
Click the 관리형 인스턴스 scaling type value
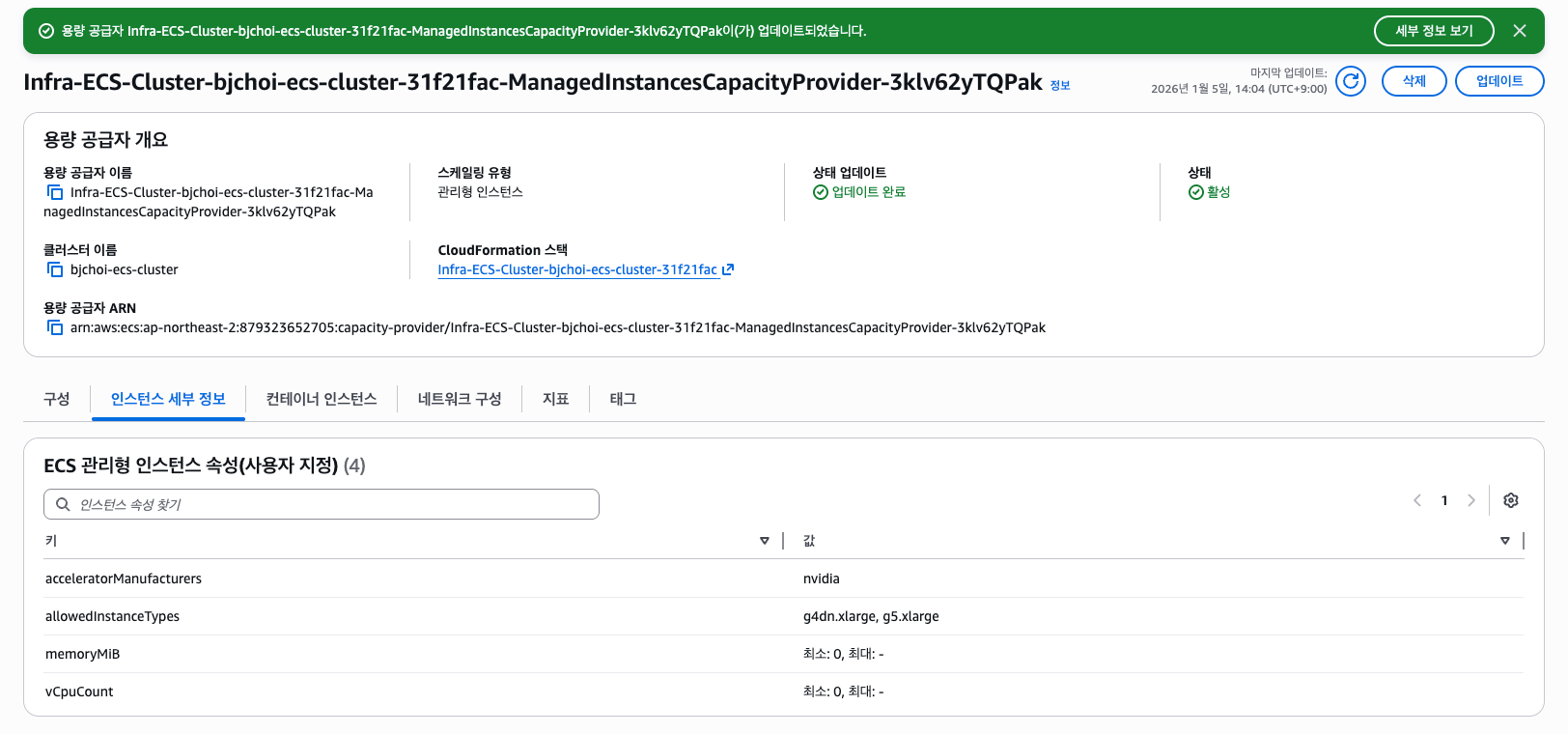[480, 192]
